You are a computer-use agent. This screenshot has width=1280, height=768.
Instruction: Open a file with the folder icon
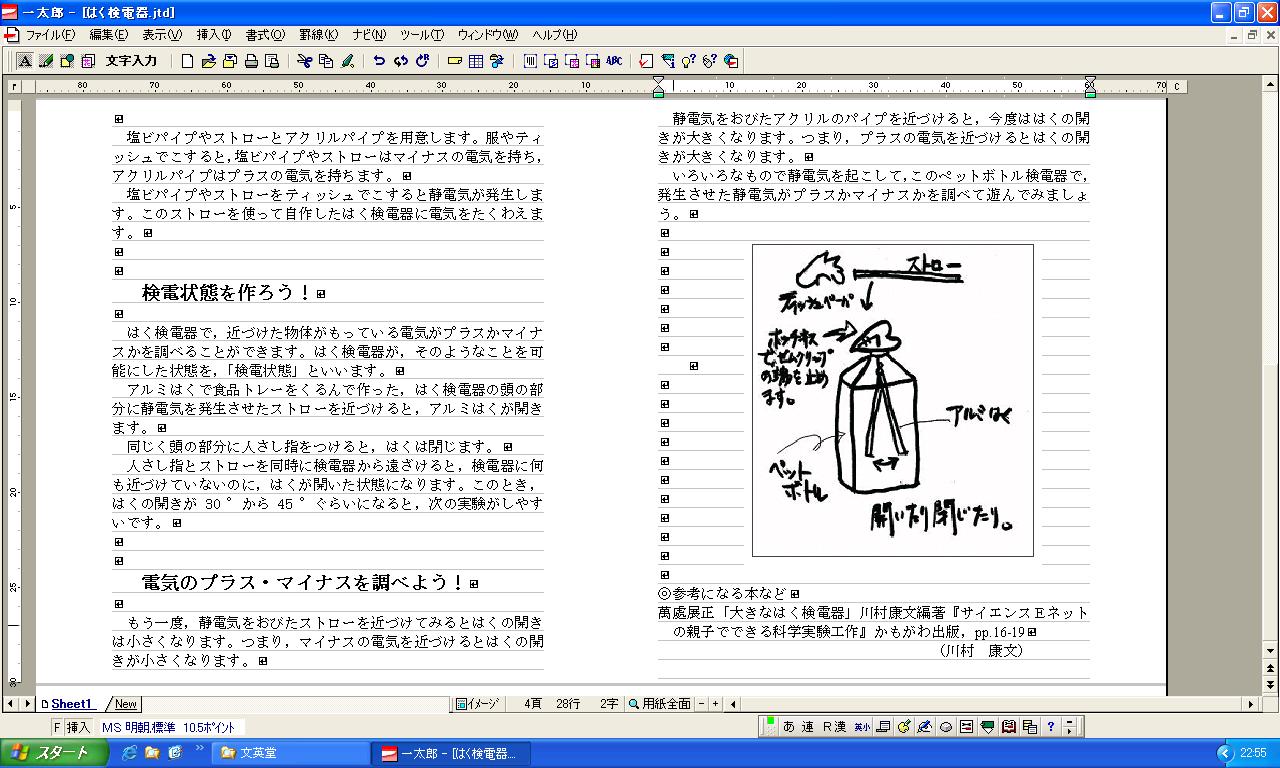point(208,61)
